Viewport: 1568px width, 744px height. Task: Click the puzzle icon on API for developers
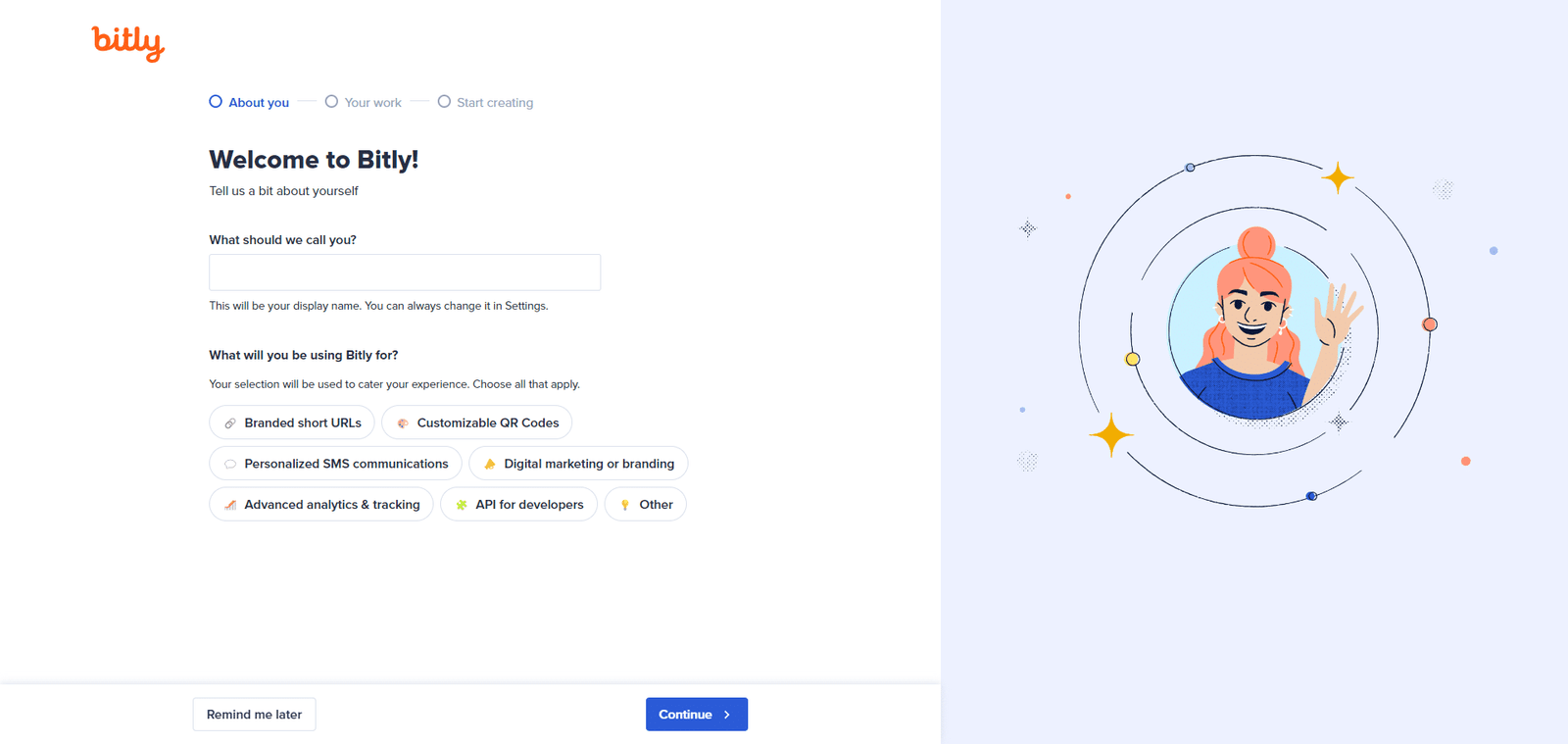click(462, 506)
